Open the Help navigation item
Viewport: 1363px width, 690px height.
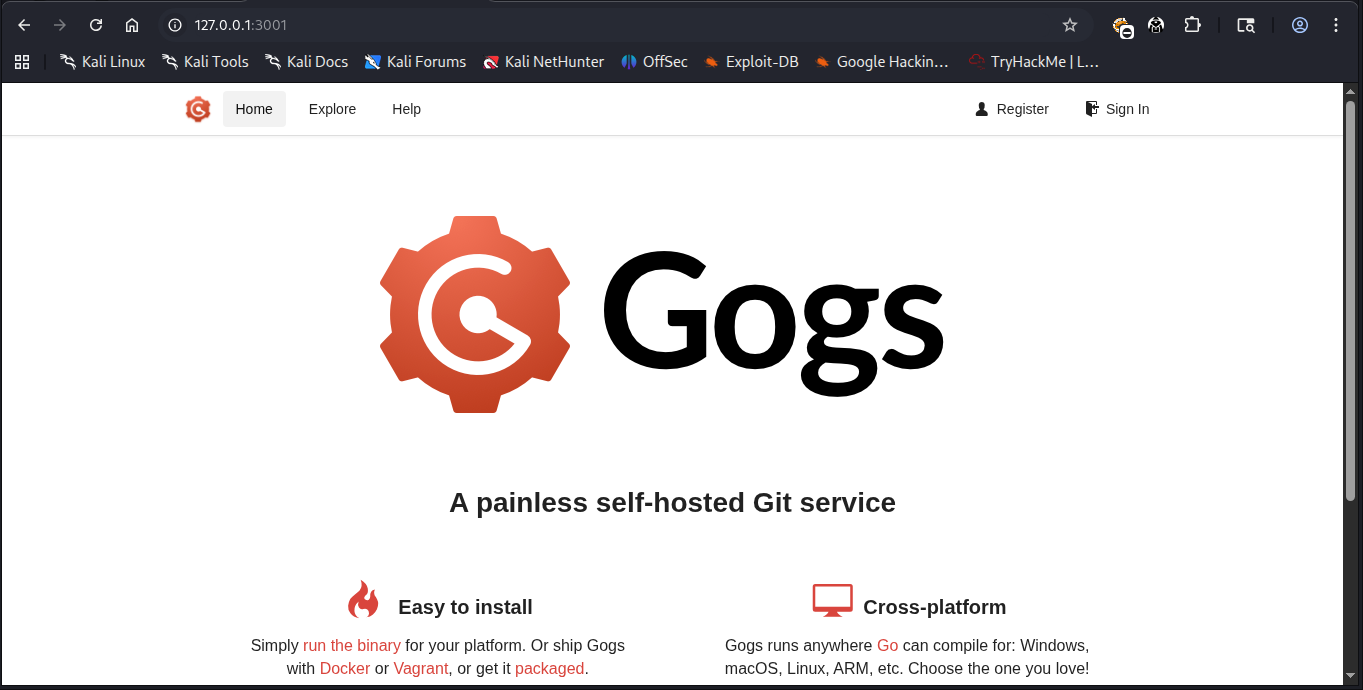coord(406,109)
